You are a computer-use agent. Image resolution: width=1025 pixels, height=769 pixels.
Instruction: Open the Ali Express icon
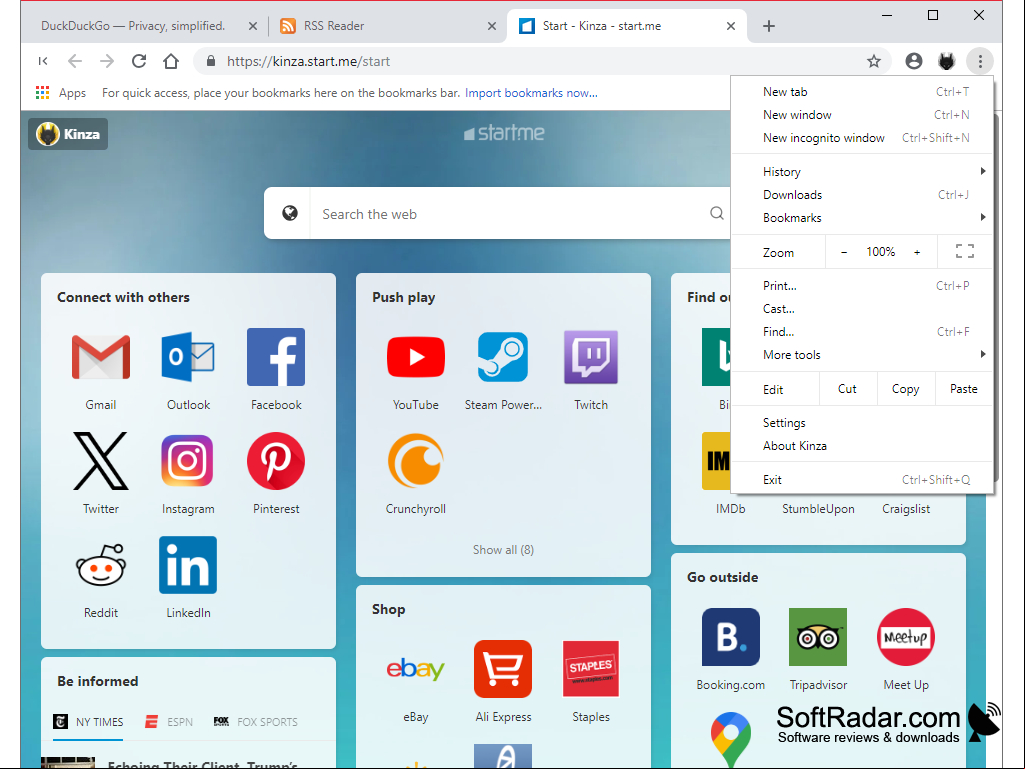503,669
